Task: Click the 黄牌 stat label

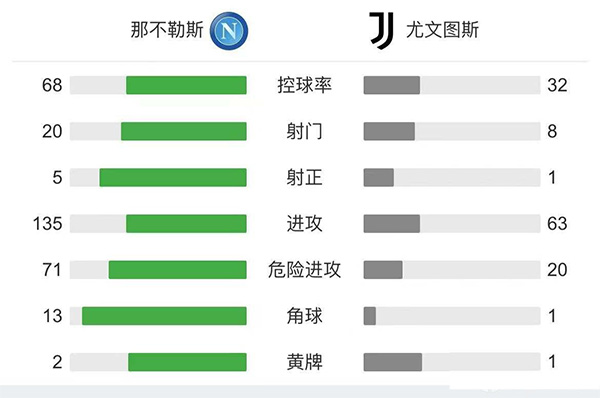Action: click(x=305, y=362)
